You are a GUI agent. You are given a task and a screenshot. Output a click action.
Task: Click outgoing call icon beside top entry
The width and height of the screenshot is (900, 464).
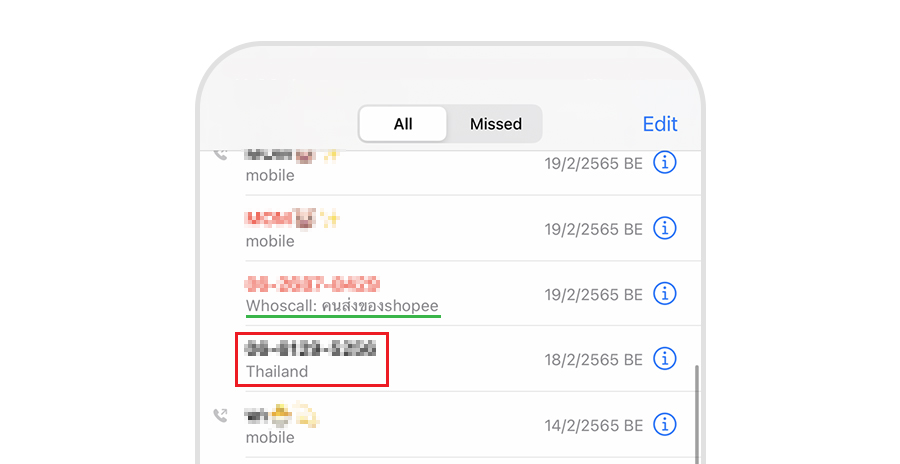(220, 154)
